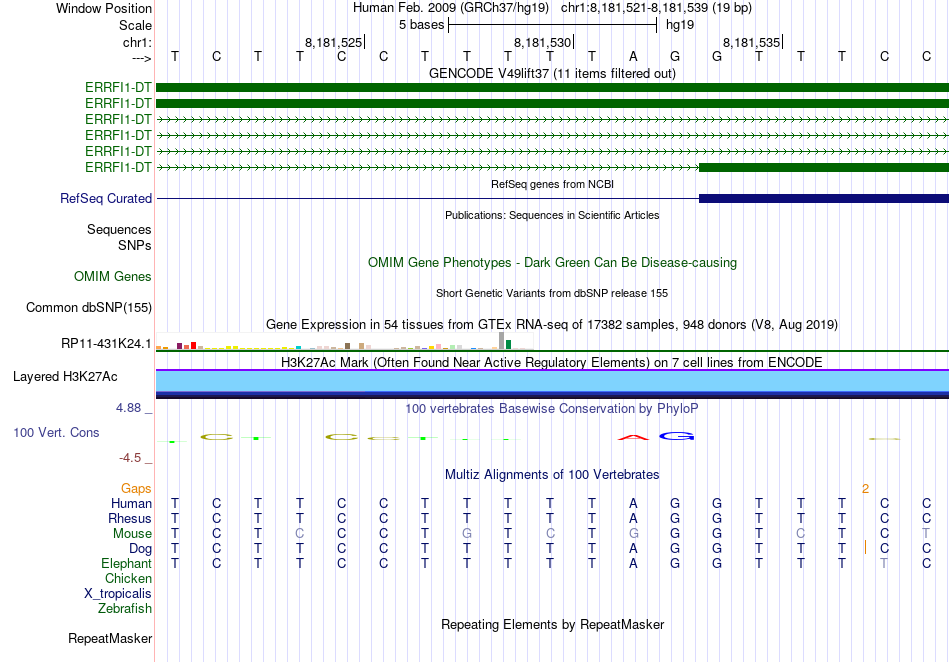Image resolution: width=950 pixels, height=662 pixels.
Task: Click the tallest grey bar in GTEx chart
Action: [501, 341]
